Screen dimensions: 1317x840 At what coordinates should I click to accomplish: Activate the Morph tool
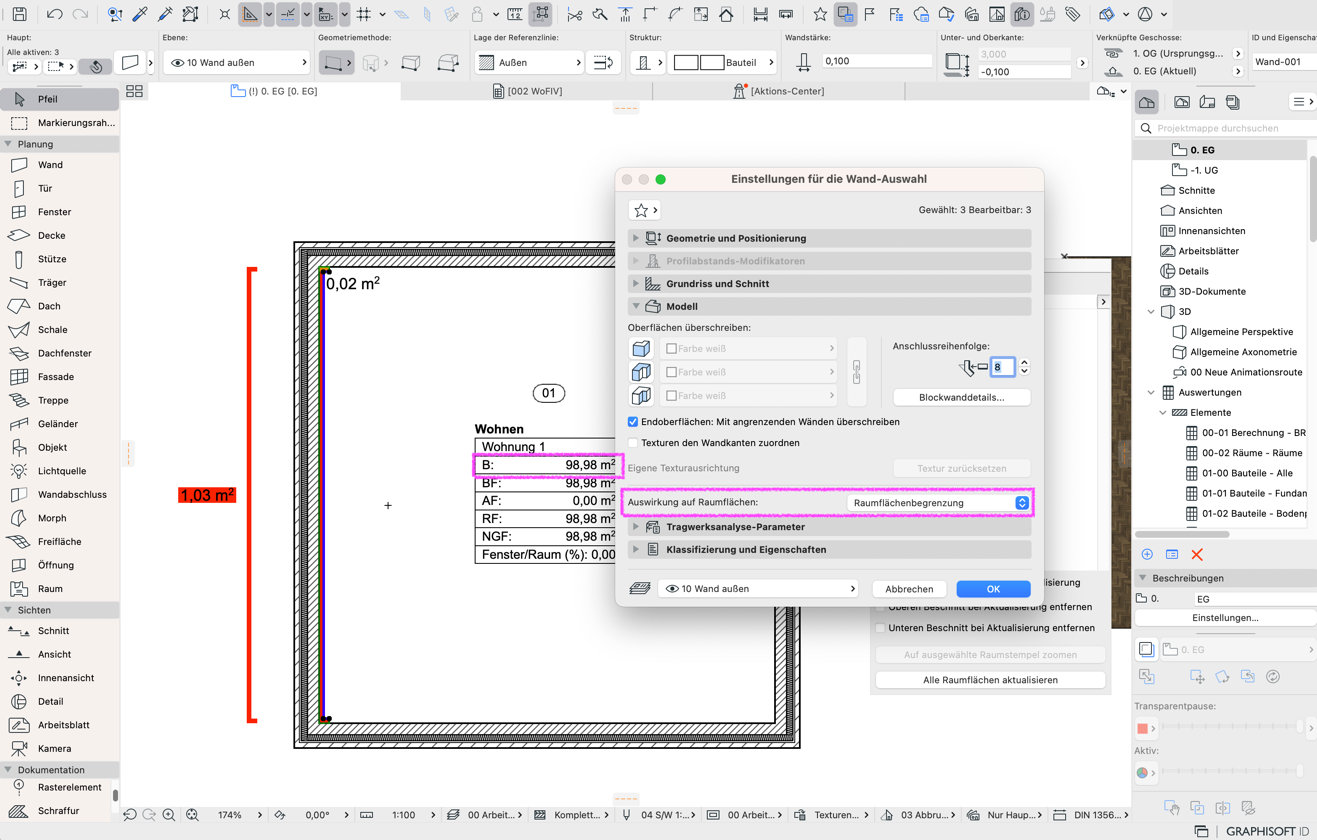(x=59, y=518)
